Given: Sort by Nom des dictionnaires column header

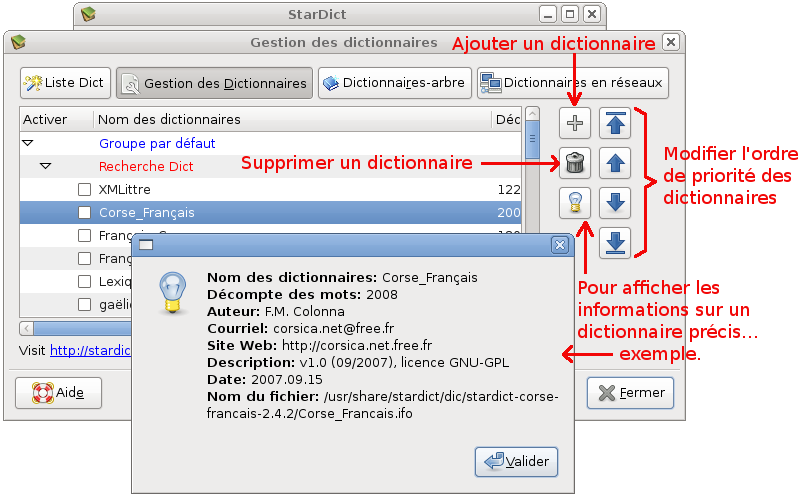Looking at the screenshot, I should click(x=292, y=119).
